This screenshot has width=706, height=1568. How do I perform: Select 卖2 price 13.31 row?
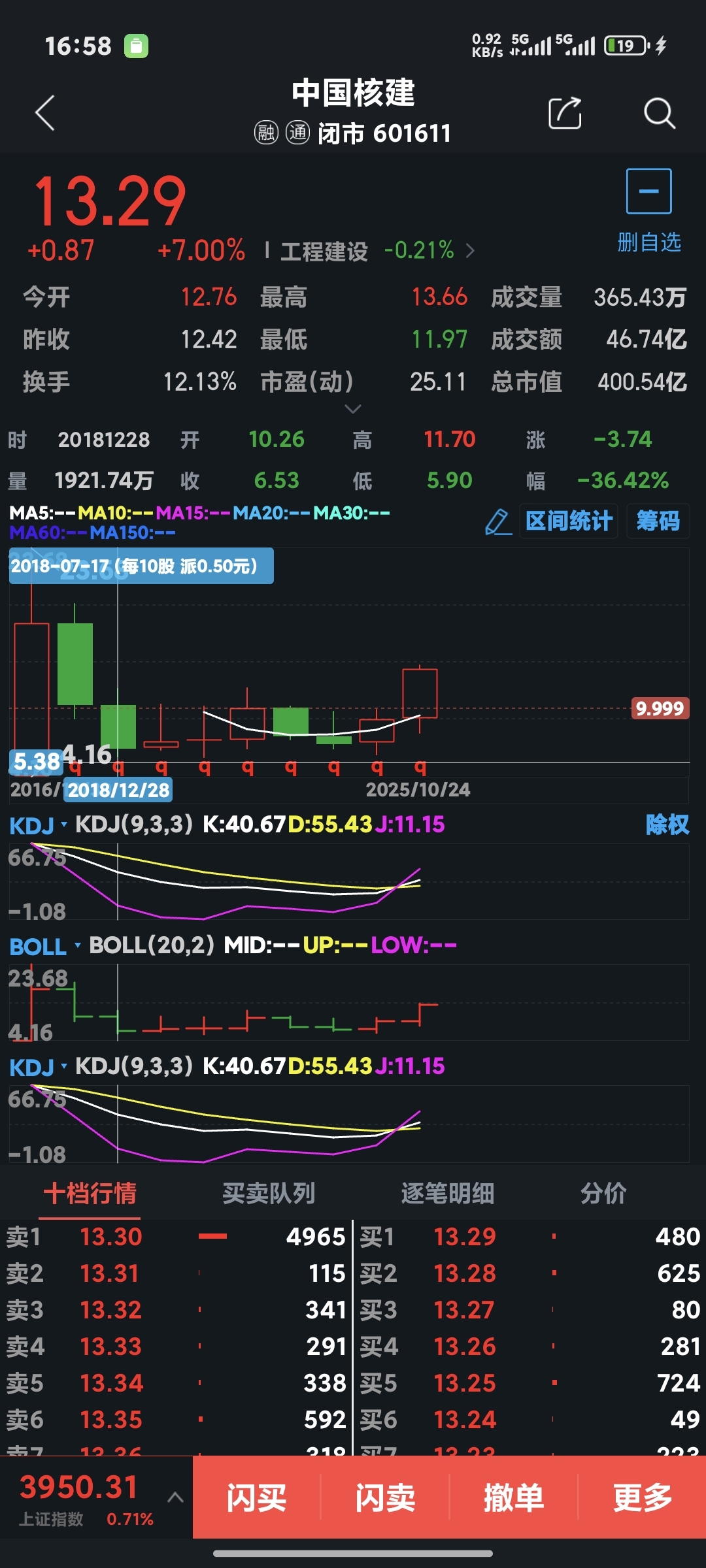pyautogui.click(x=175, y=1273)
